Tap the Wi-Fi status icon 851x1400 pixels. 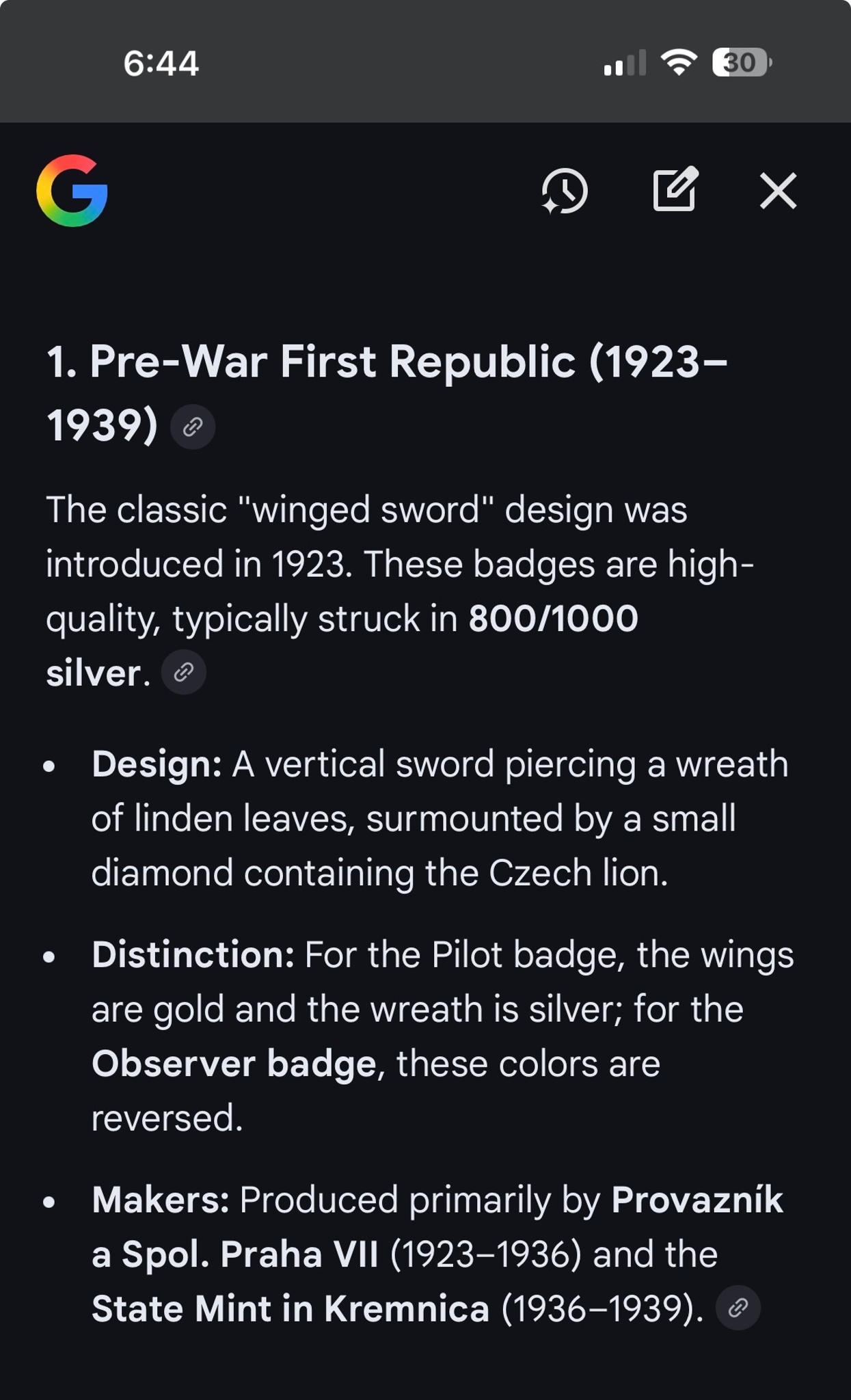678,63
